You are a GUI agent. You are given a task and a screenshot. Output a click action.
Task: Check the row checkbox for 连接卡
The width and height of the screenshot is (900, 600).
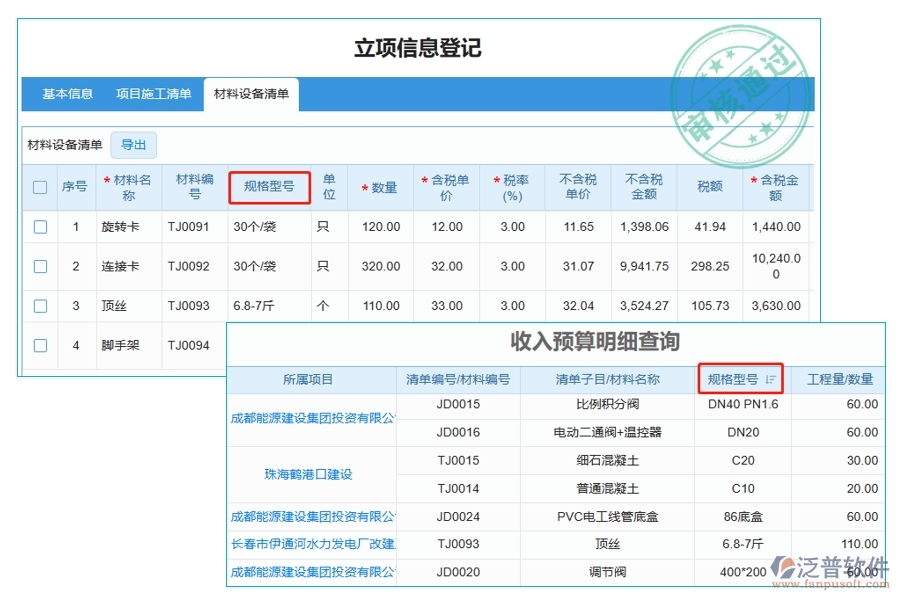coord(39,266)
